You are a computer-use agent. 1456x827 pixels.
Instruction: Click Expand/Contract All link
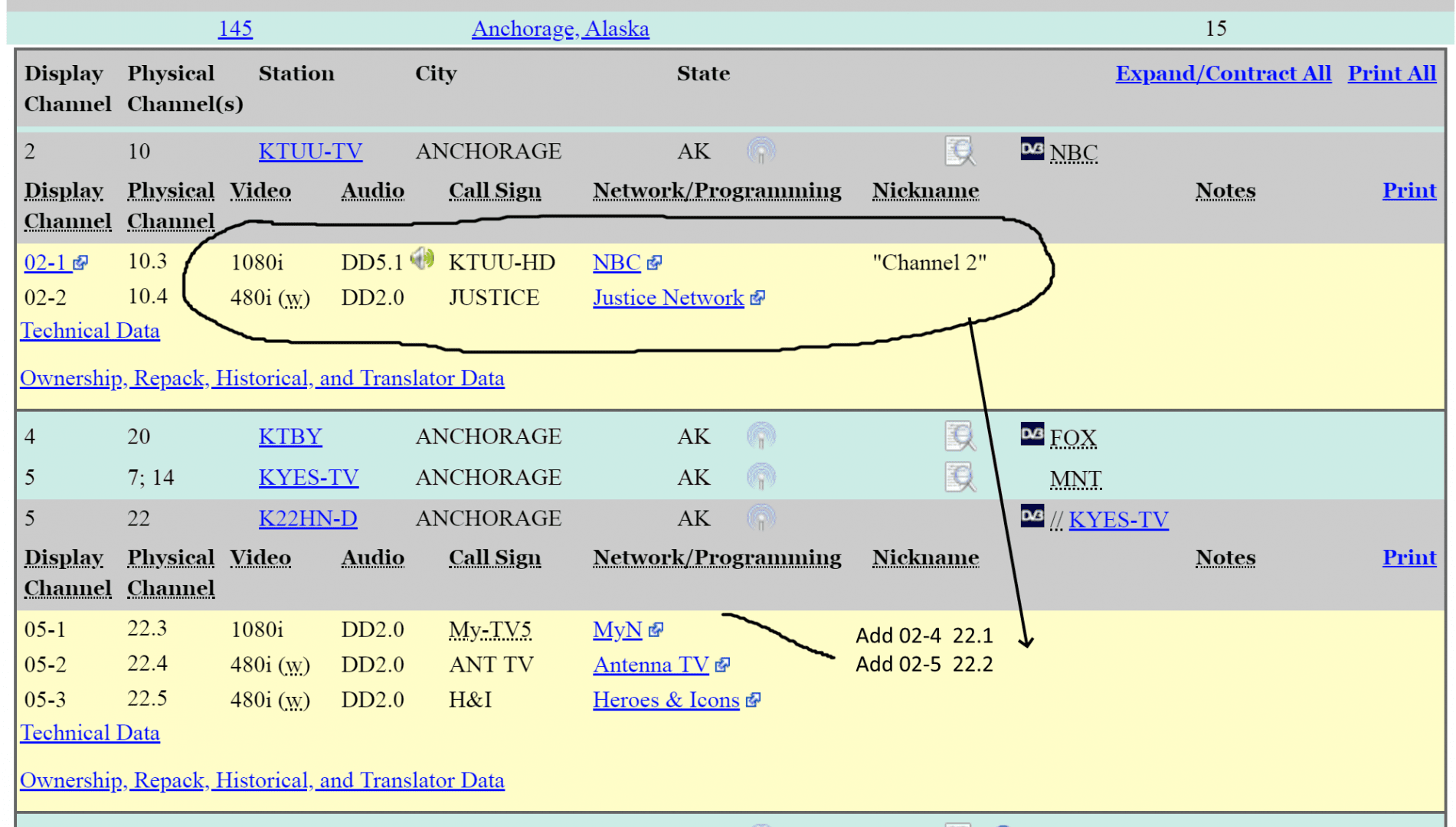click(x=1223, y=73)
